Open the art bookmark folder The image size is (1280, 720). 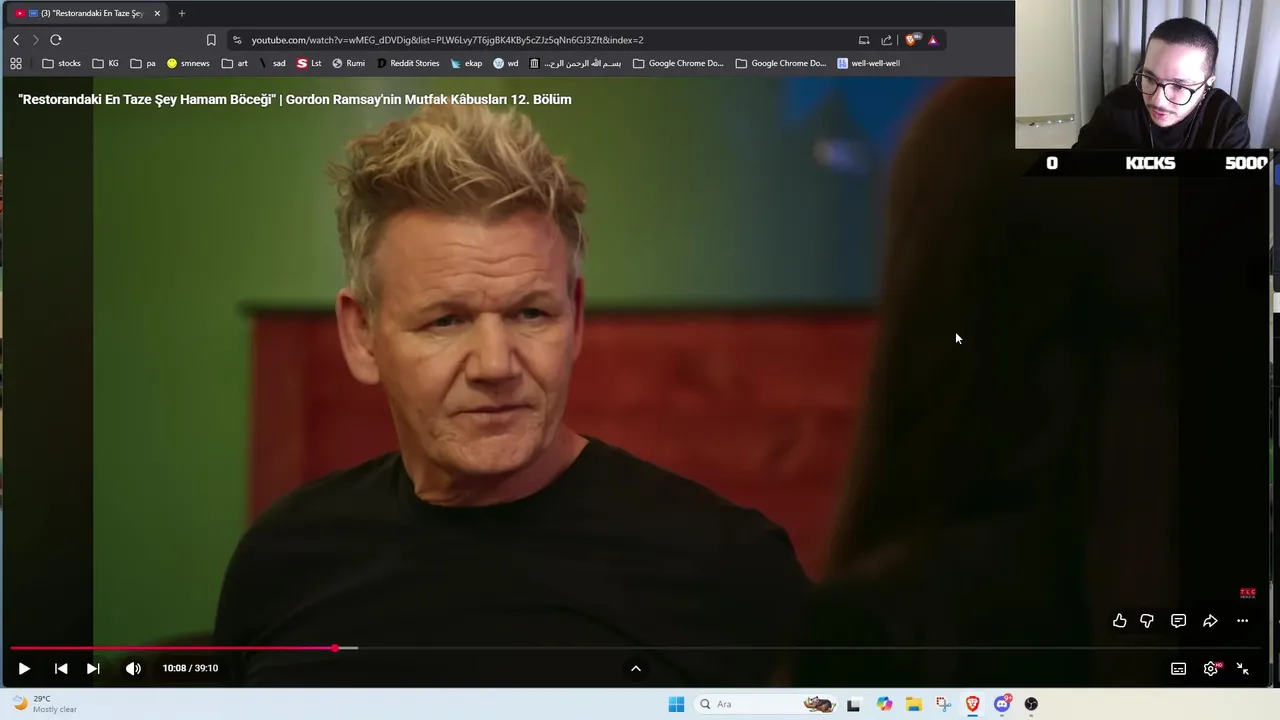coord(234,63)
